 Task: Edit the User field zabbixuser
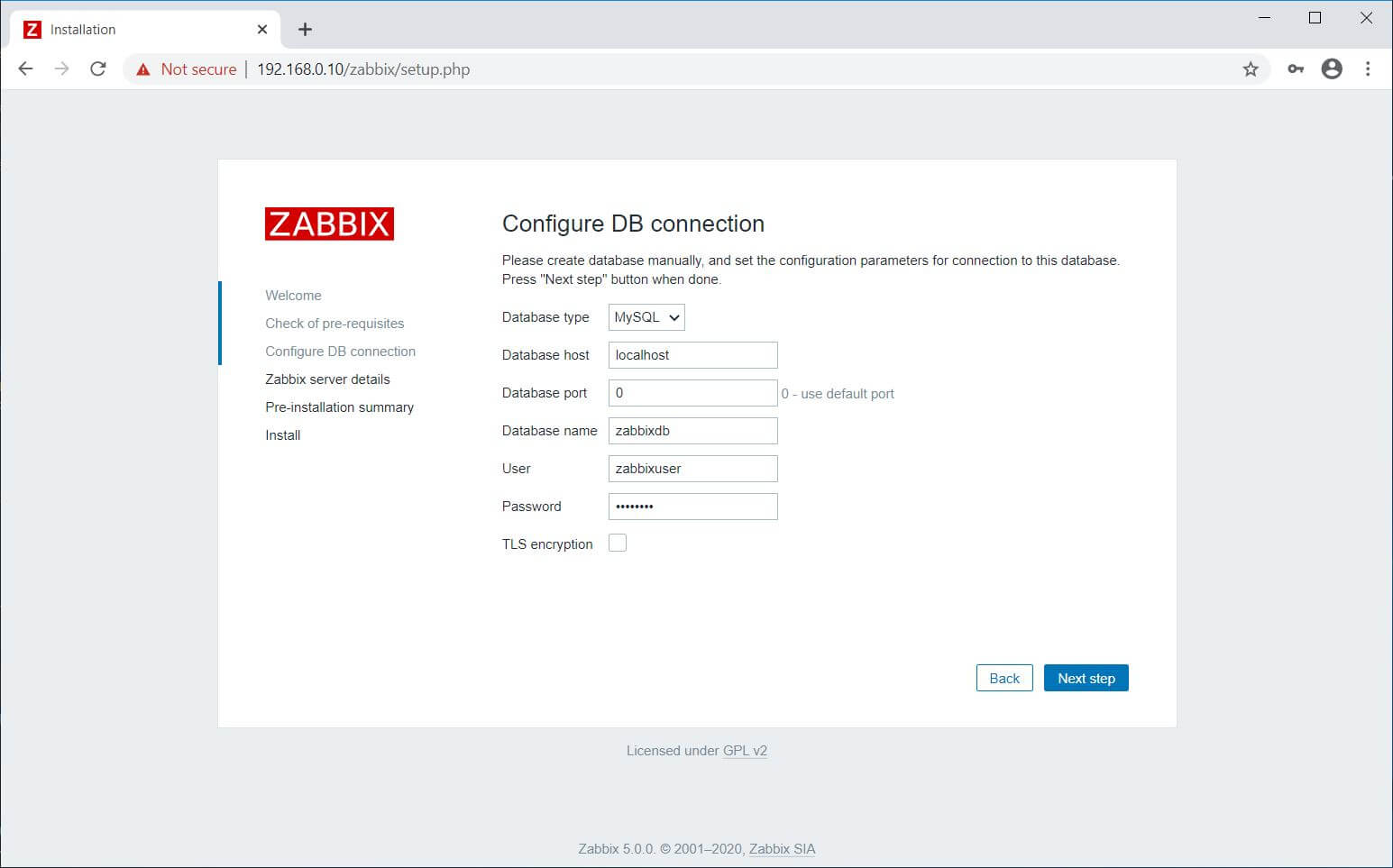[692, 469]
